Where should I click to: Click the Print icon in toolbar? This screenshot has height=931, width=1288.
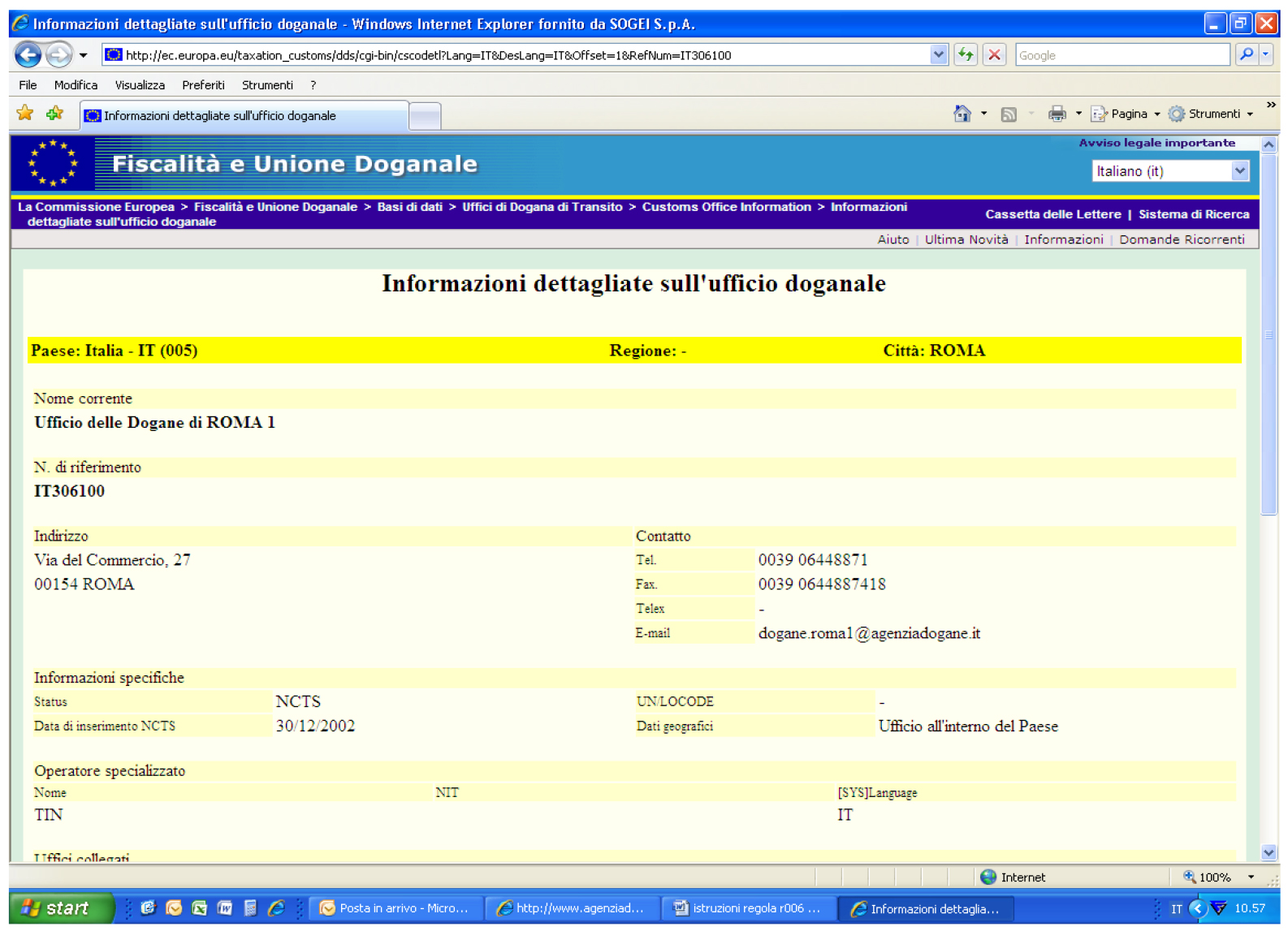(x=1057, y=114)
